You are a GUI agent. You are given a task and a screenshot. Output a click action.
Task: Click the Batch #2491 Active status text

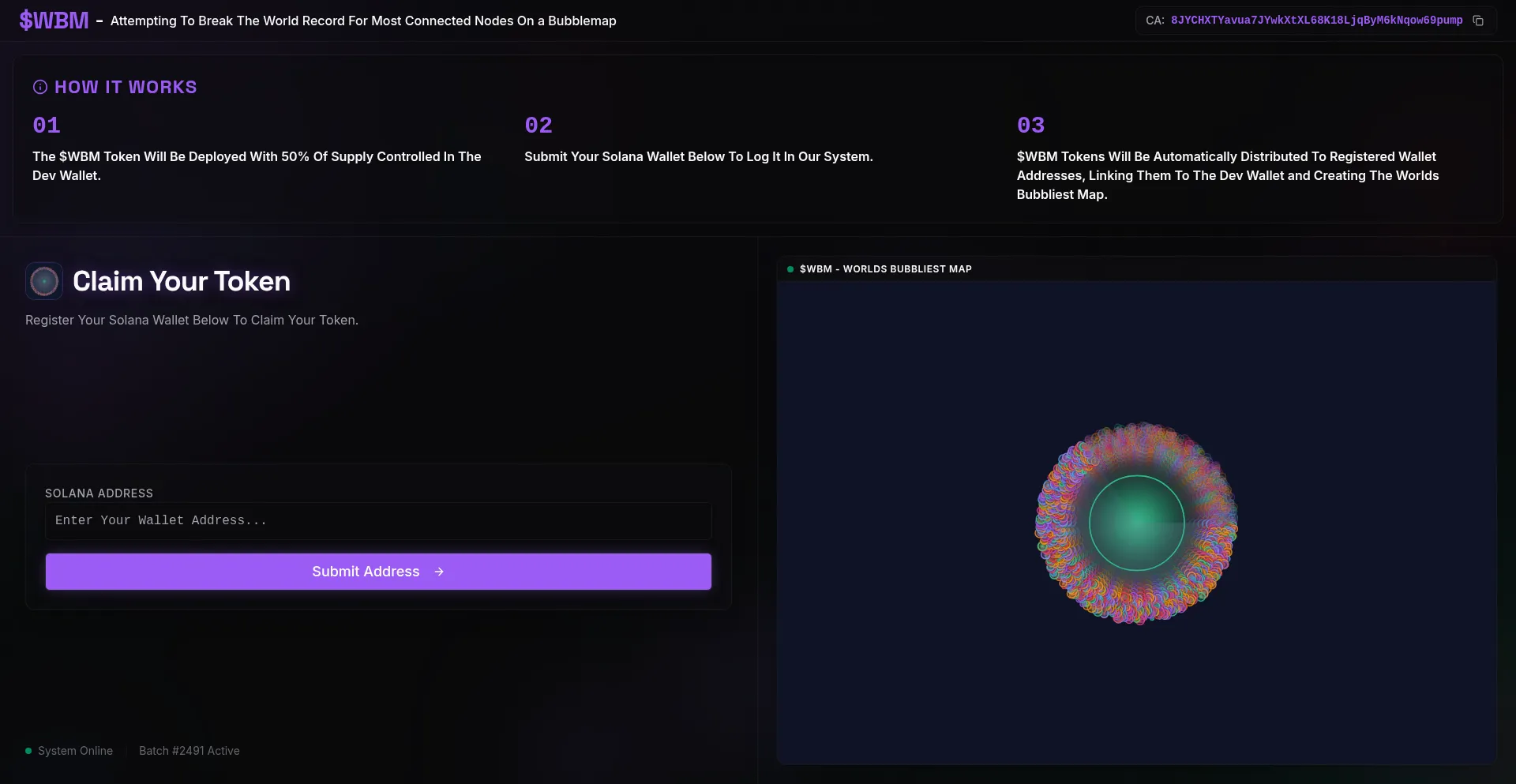(x=189, y=751)
